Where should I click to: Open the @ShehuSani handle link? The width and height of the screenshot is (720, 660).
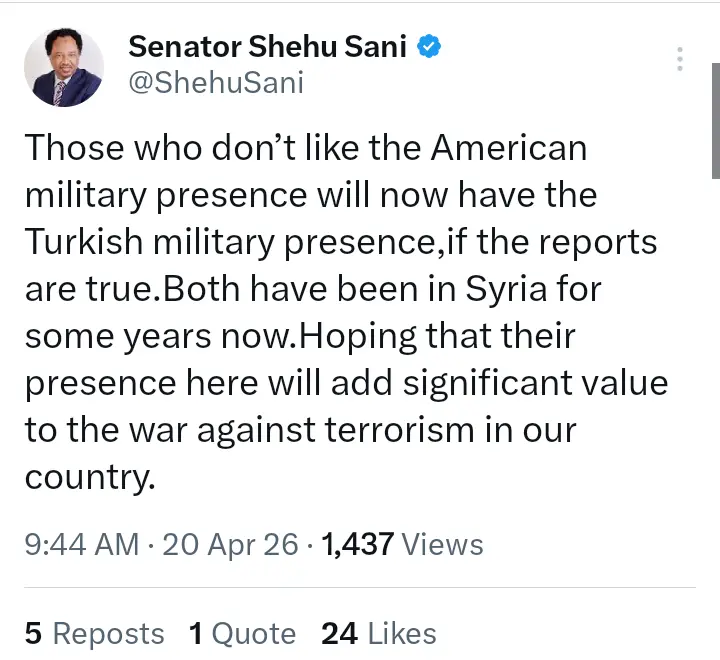tap(215, 82)
